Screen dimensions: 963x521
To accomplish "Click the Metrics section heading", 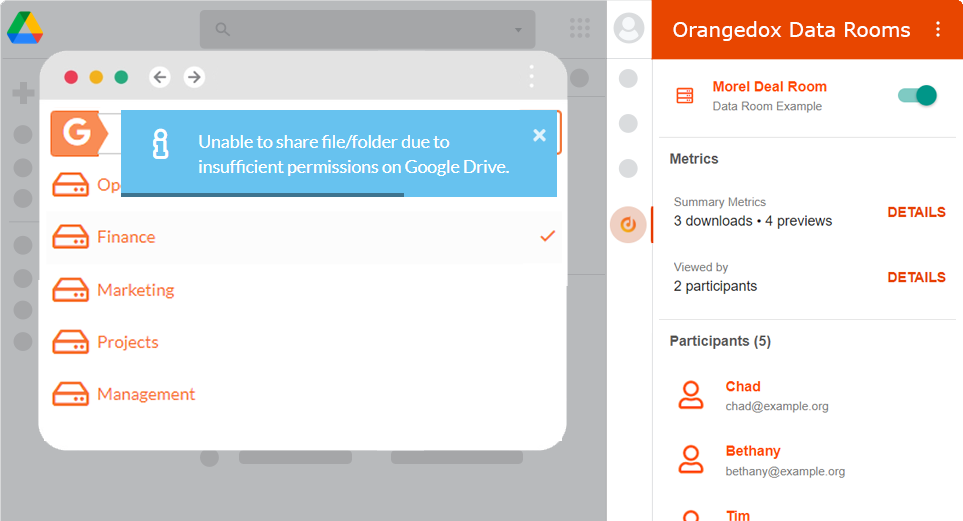I will coord(693,159).
